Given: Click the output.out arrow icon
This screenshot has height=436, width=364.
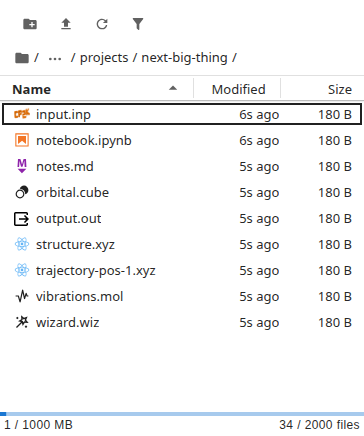Looking at the screenshot, I should [x=21, y=219].
